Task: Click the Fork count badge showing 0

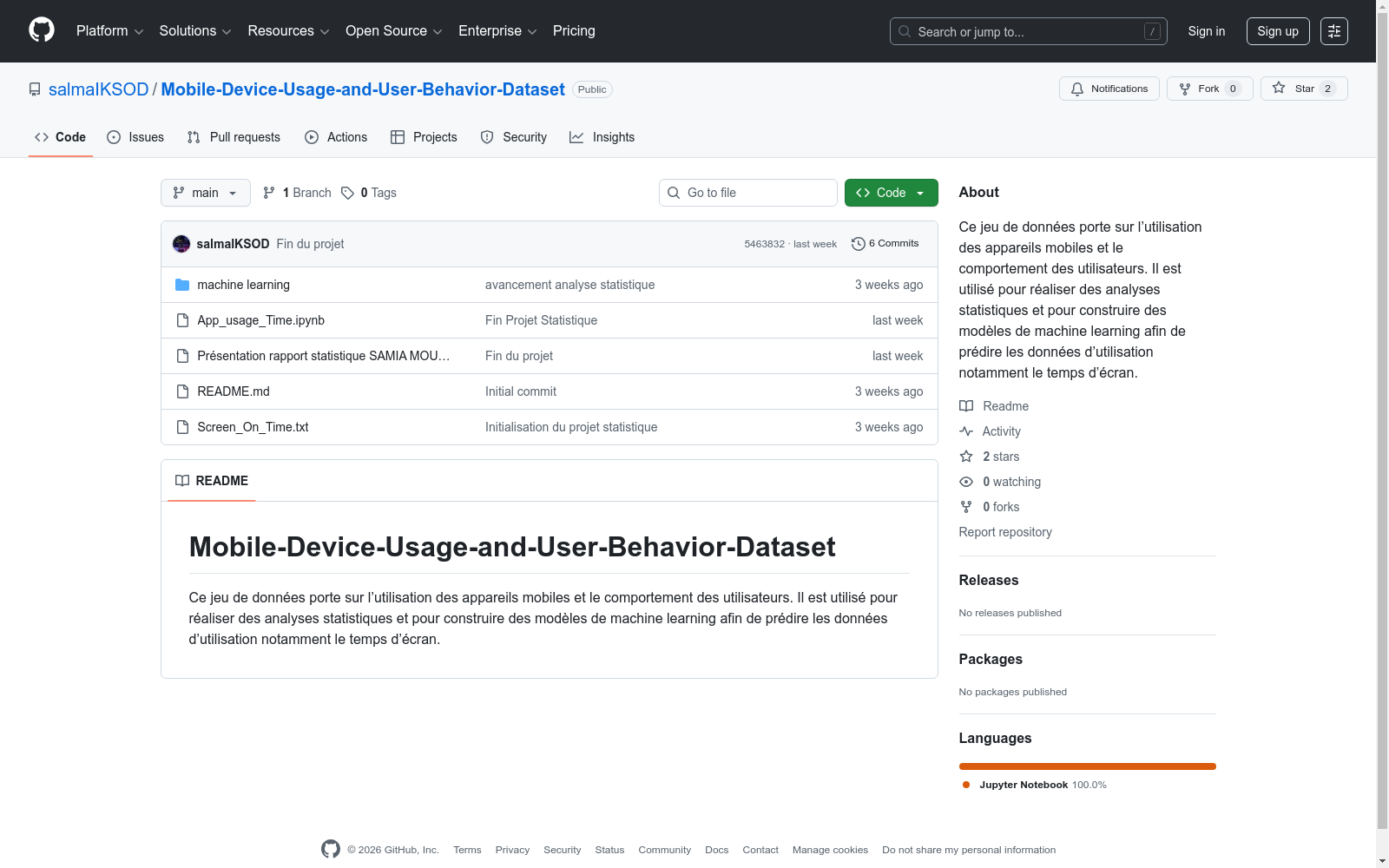Action: tap(1233, 89)
